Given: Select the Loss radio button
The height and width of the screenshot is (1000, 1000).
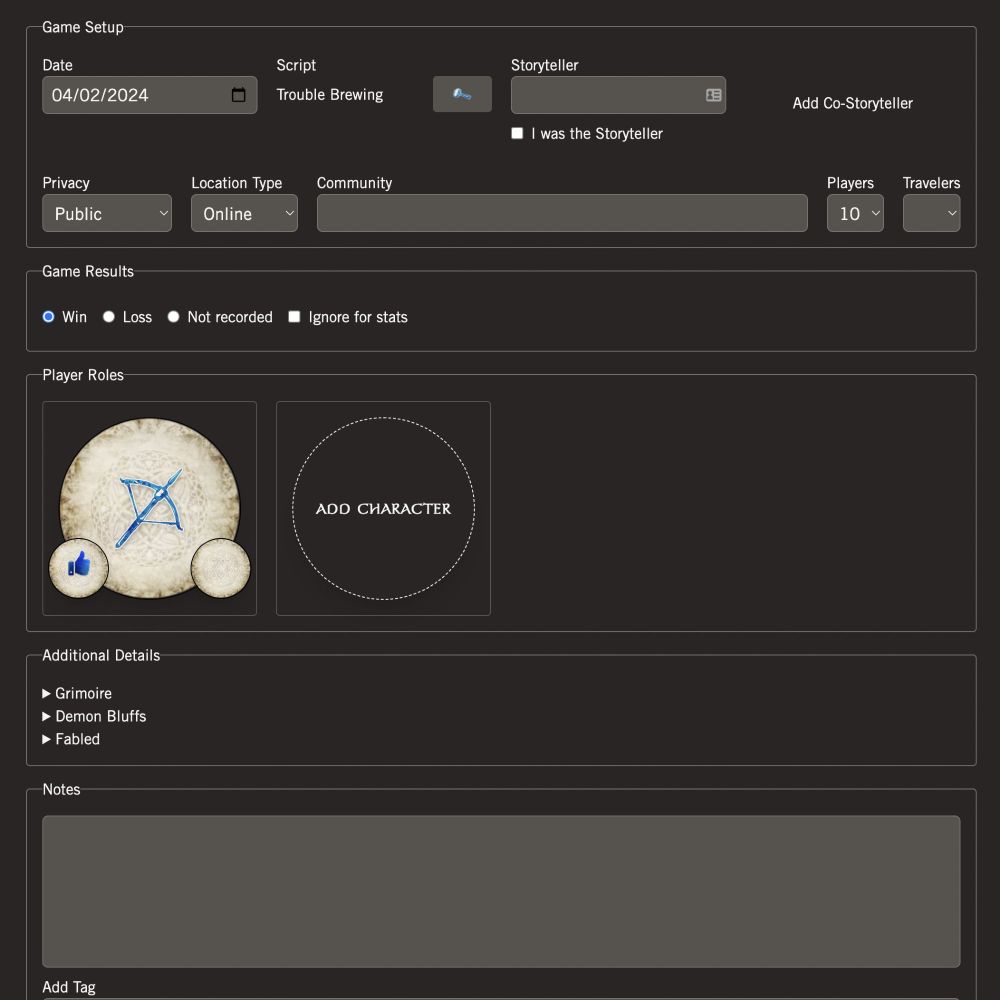Looking at the screenshot, I should [x=109, y=317].
